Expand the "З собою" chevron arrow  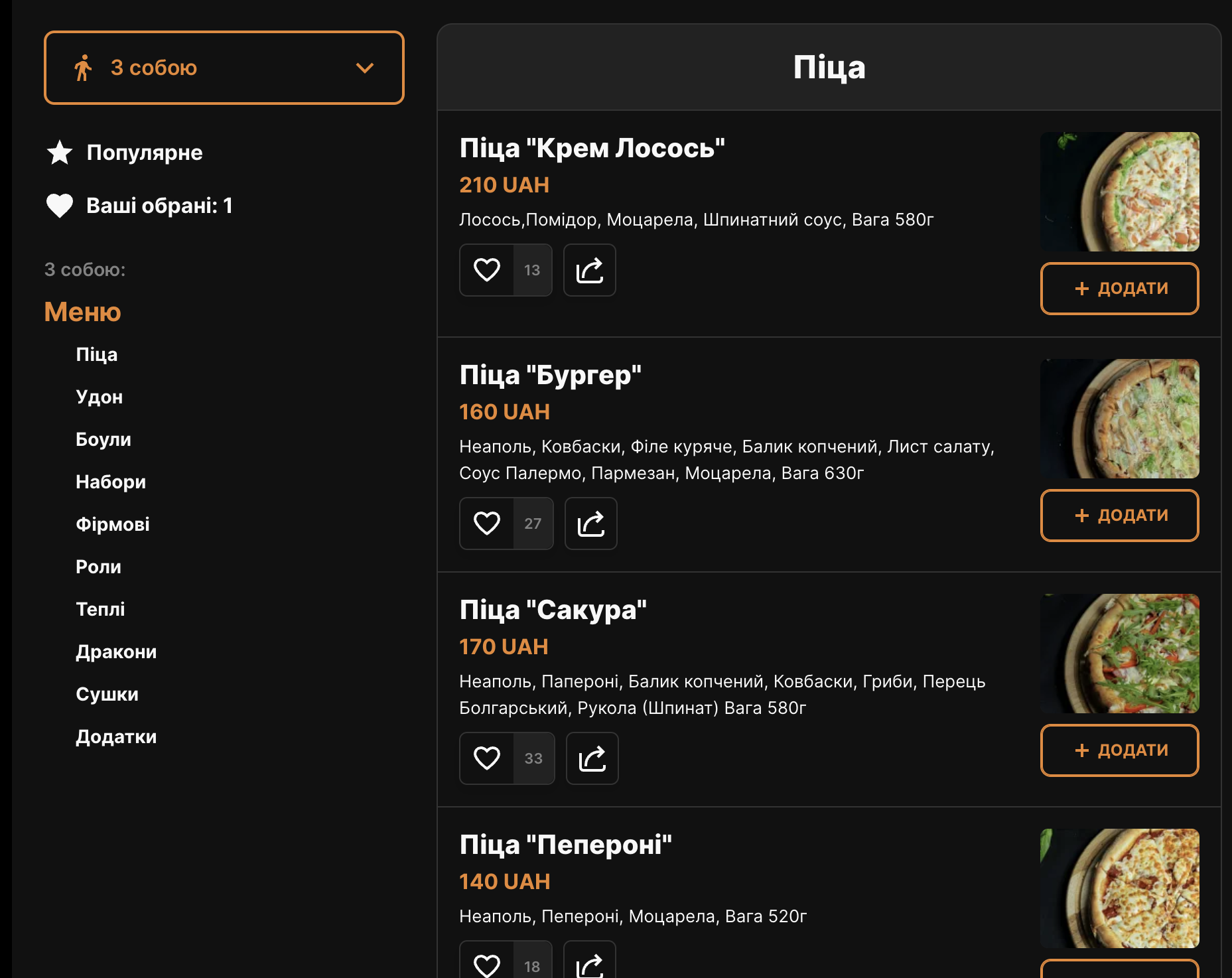point(365,68)
